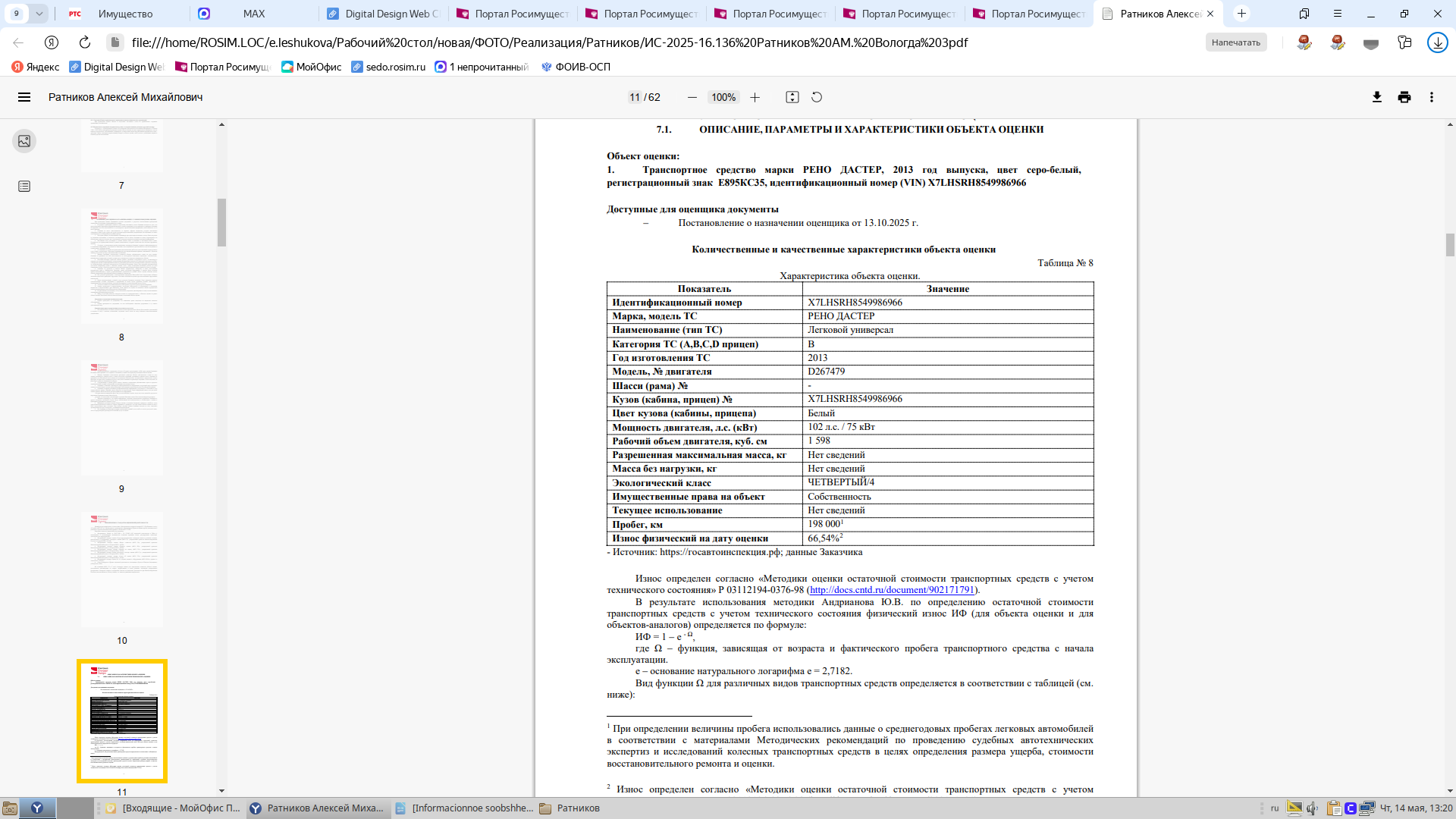Click the tab counter showing 9
1456x819 pixels.
tap(16, 14)
